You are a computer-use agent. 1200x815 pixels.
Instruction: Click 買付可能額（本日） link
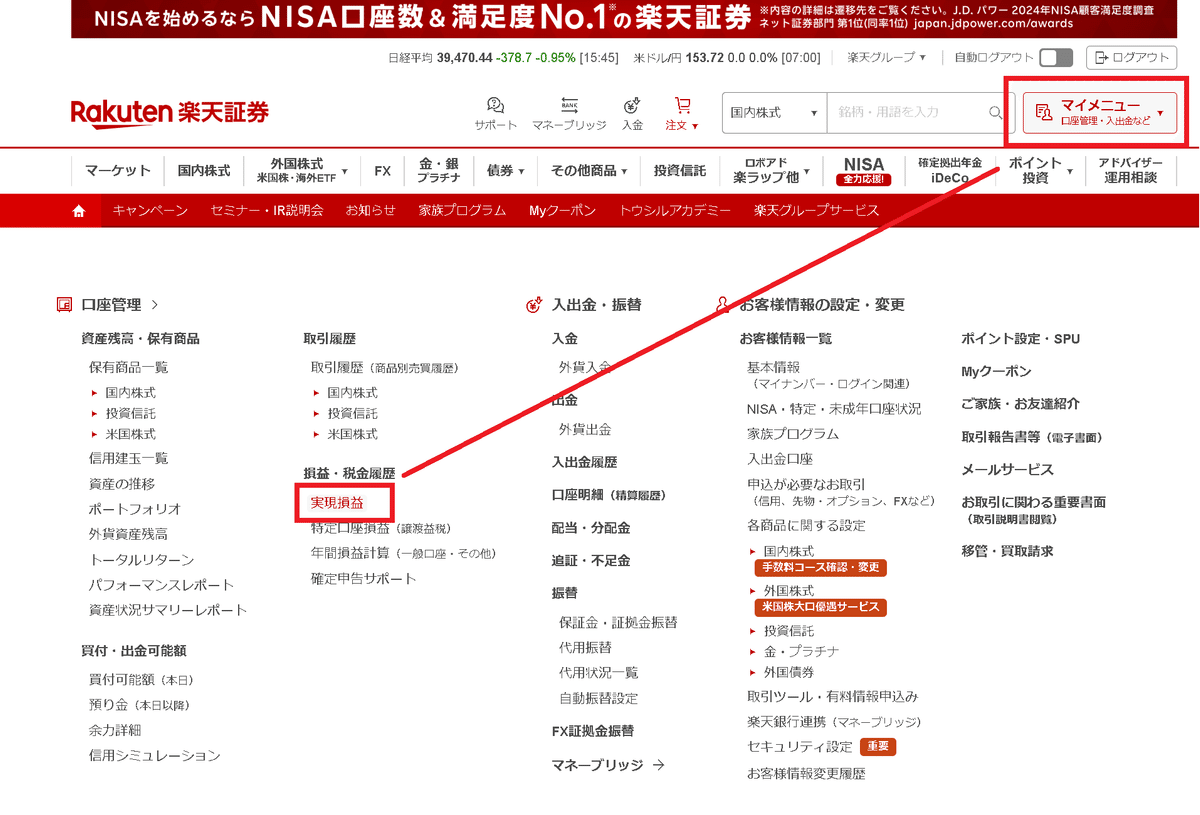point(142,680)
